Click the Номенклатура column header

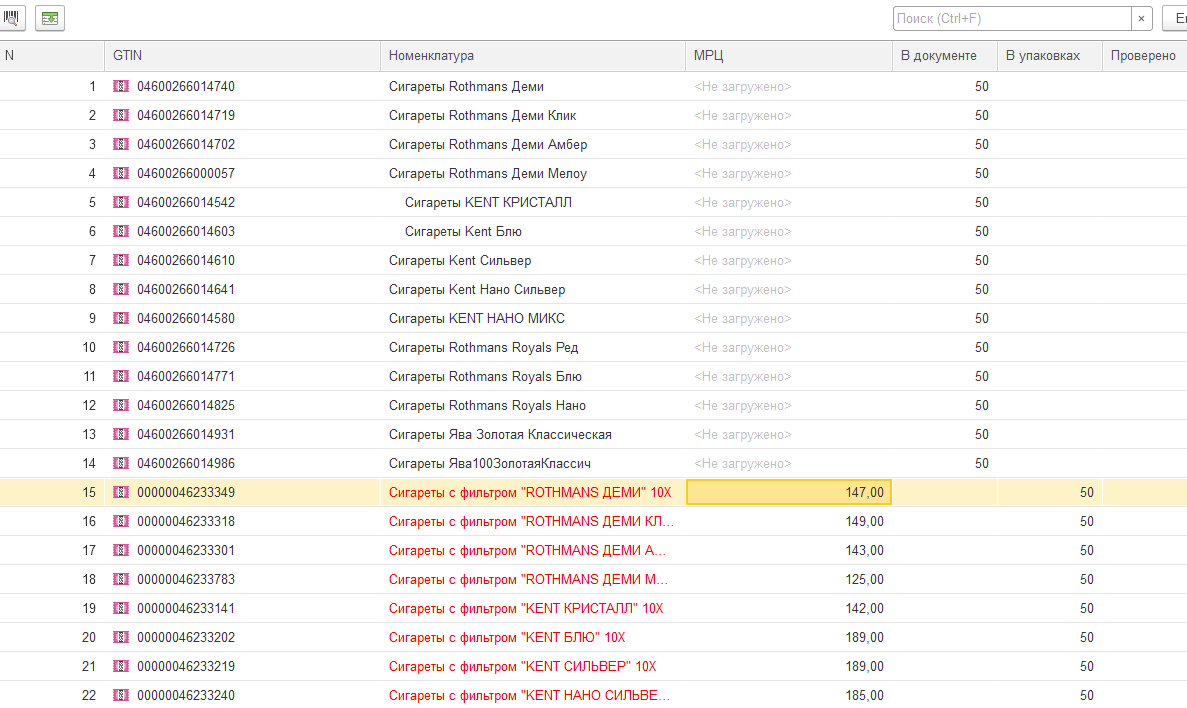point(533,56)
